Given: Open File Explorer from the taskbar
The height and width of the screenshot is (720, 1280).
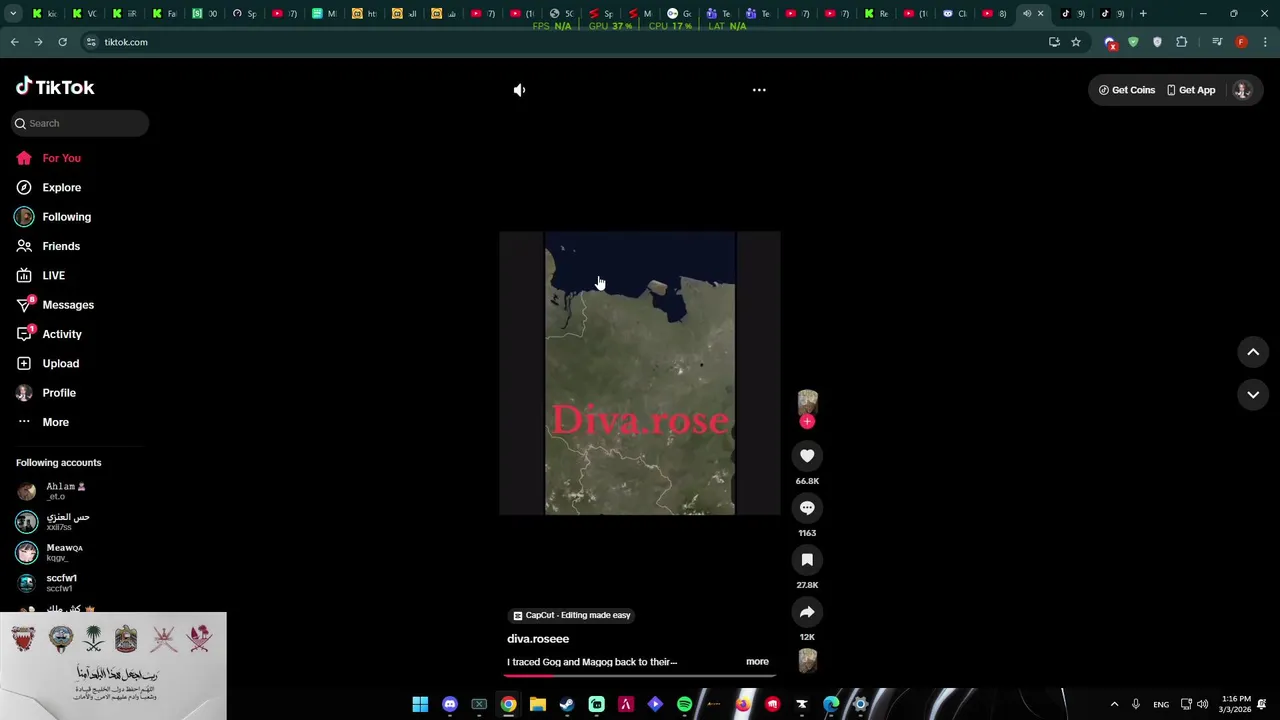Looking at the screenshot, I should 537,704.
